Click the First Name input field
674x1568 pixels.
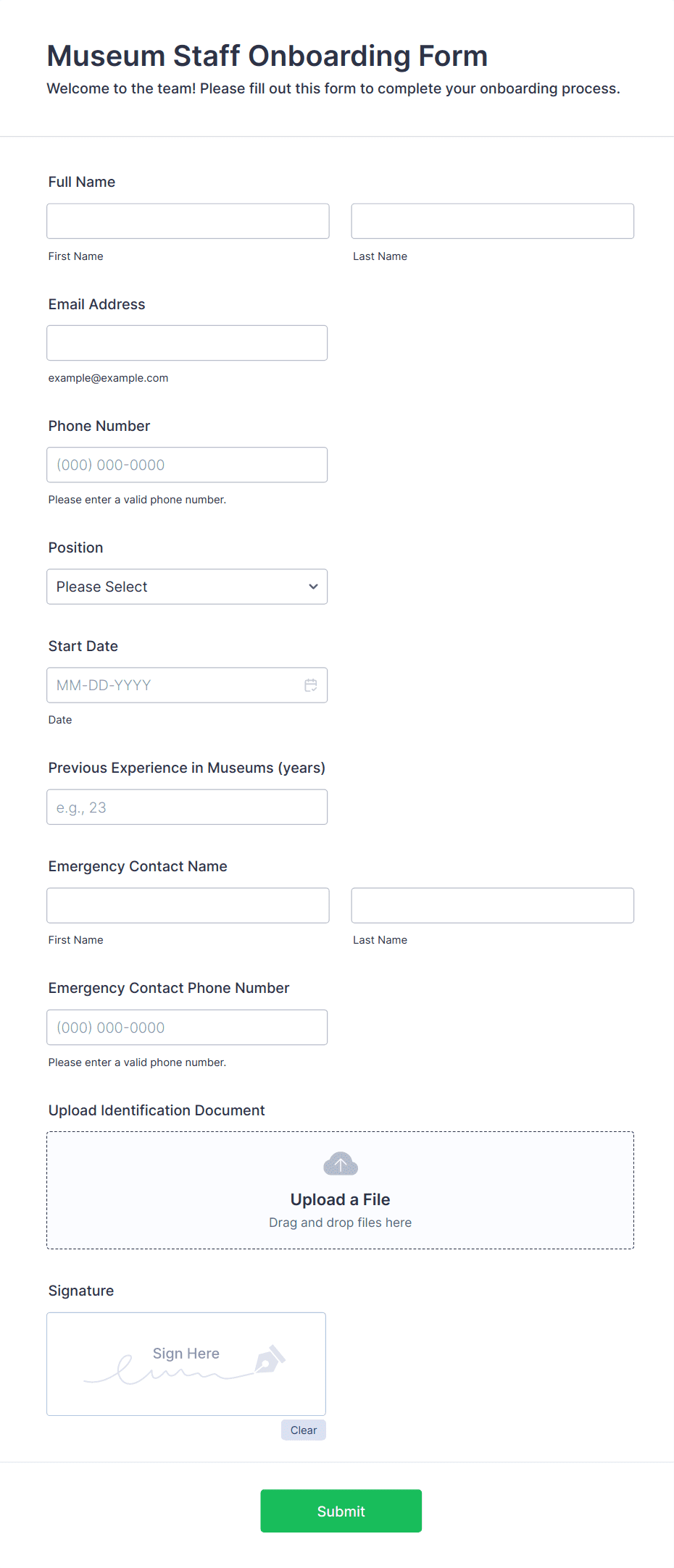[187, 221]
